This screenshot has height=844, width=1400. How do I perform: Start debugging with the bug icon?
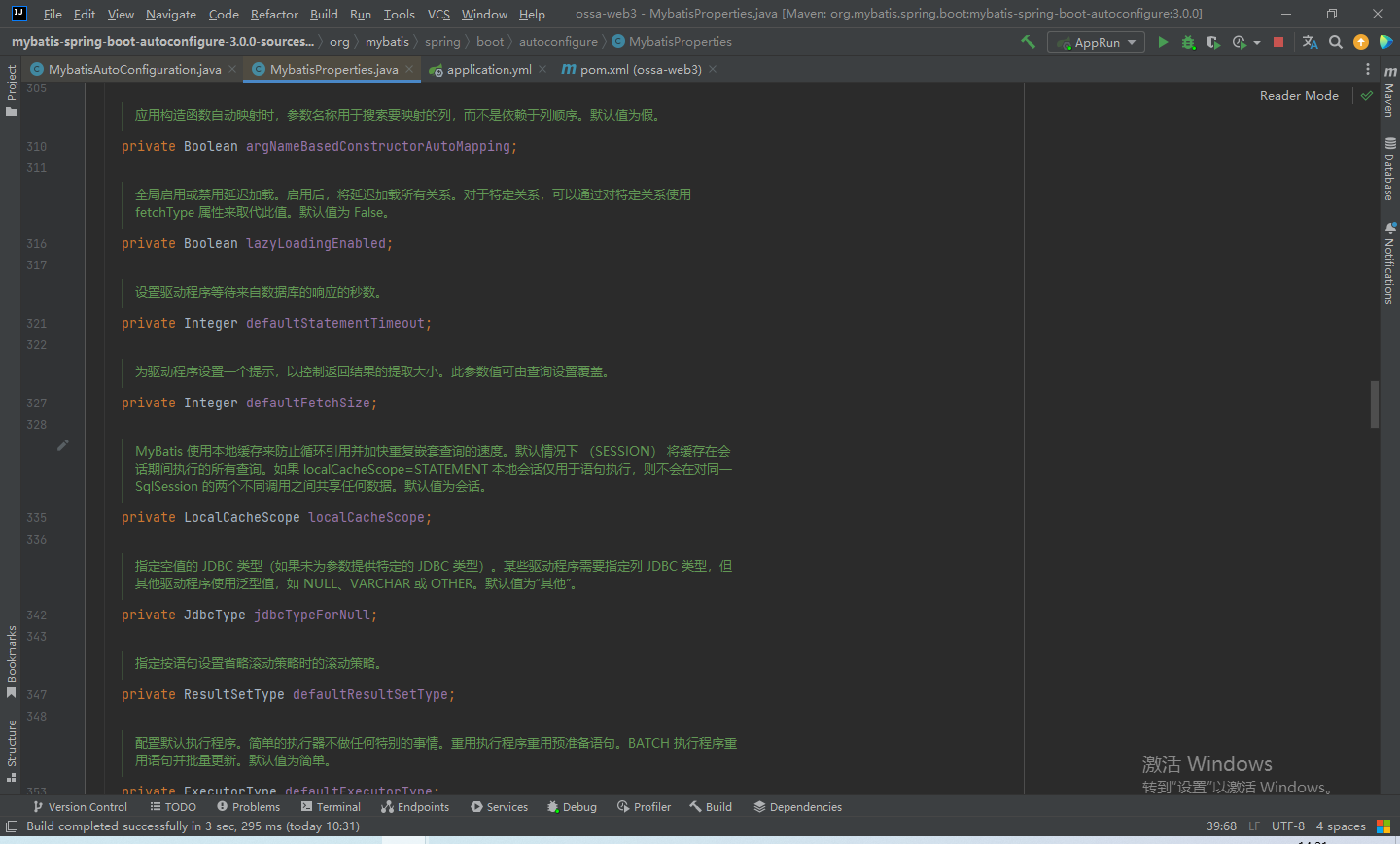pos(1188,42)
